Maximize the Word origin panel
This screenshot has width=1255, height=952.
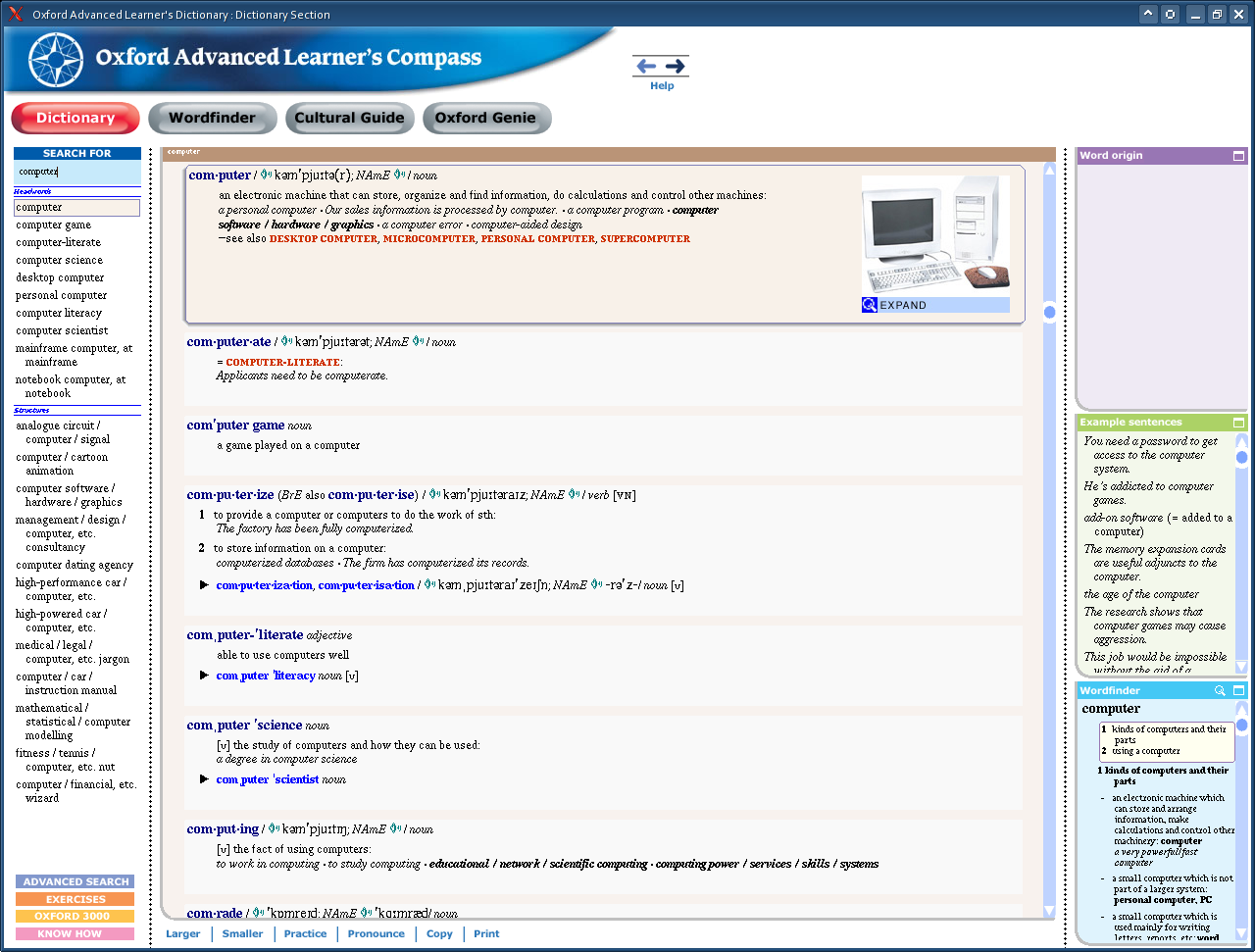point(1238,156)
